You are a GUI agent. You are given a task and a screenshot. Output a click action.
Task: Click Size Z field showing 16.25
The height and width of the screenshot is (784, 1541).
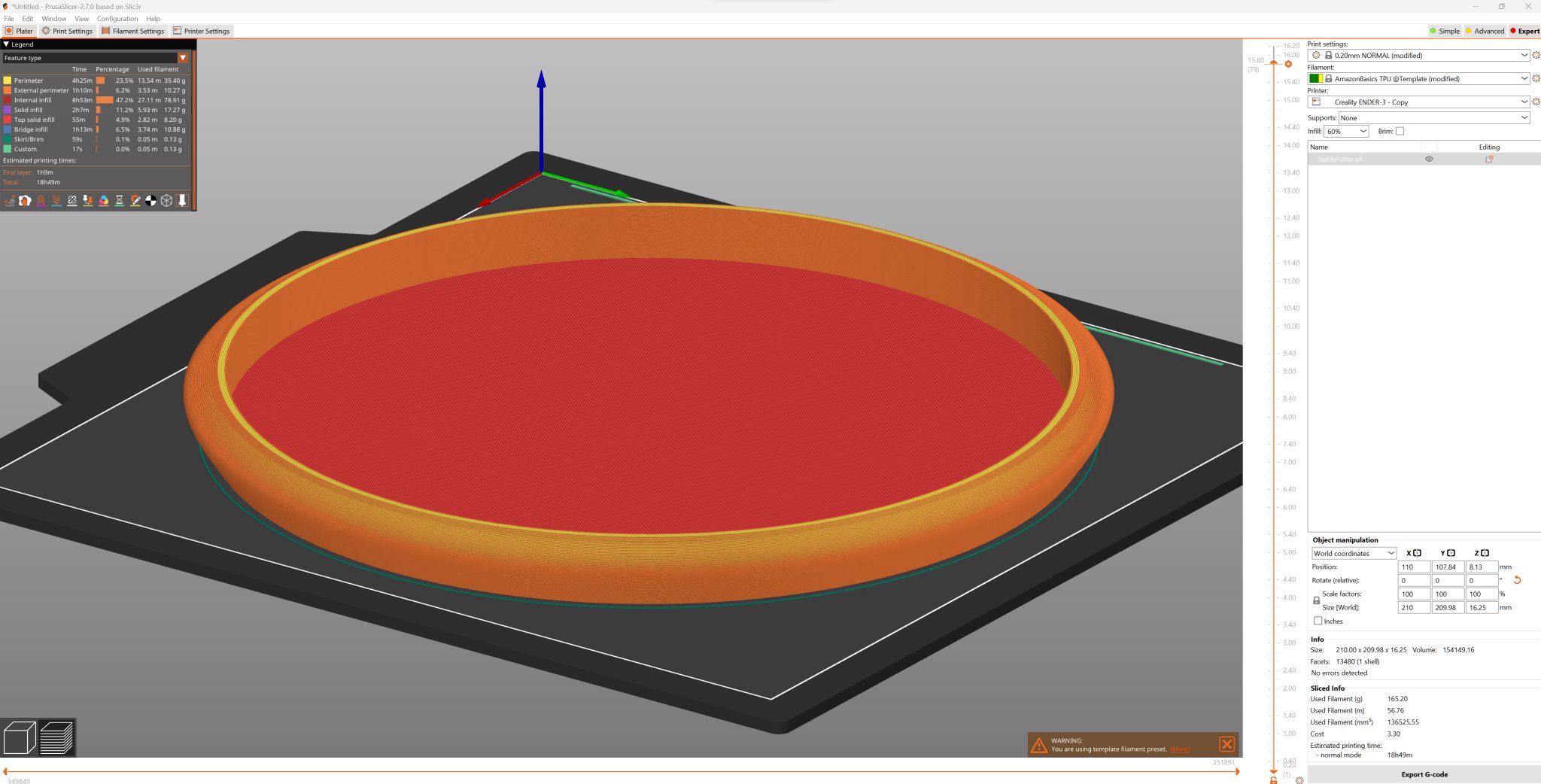pos(1482,607)
